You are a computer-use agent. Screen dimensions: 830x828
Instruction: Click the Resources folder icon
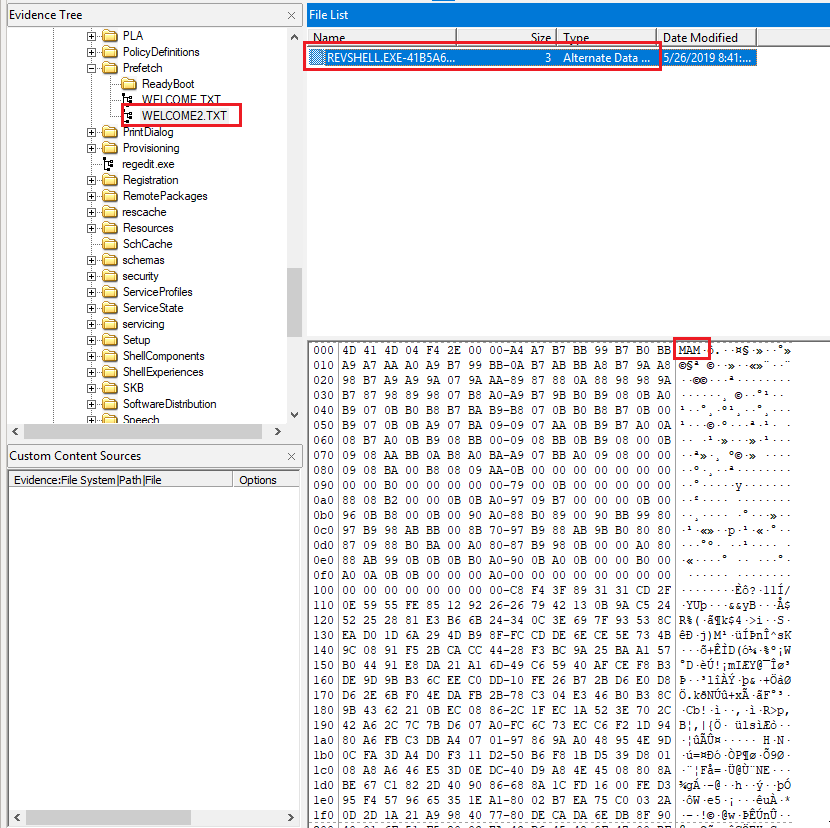[110, 228]
